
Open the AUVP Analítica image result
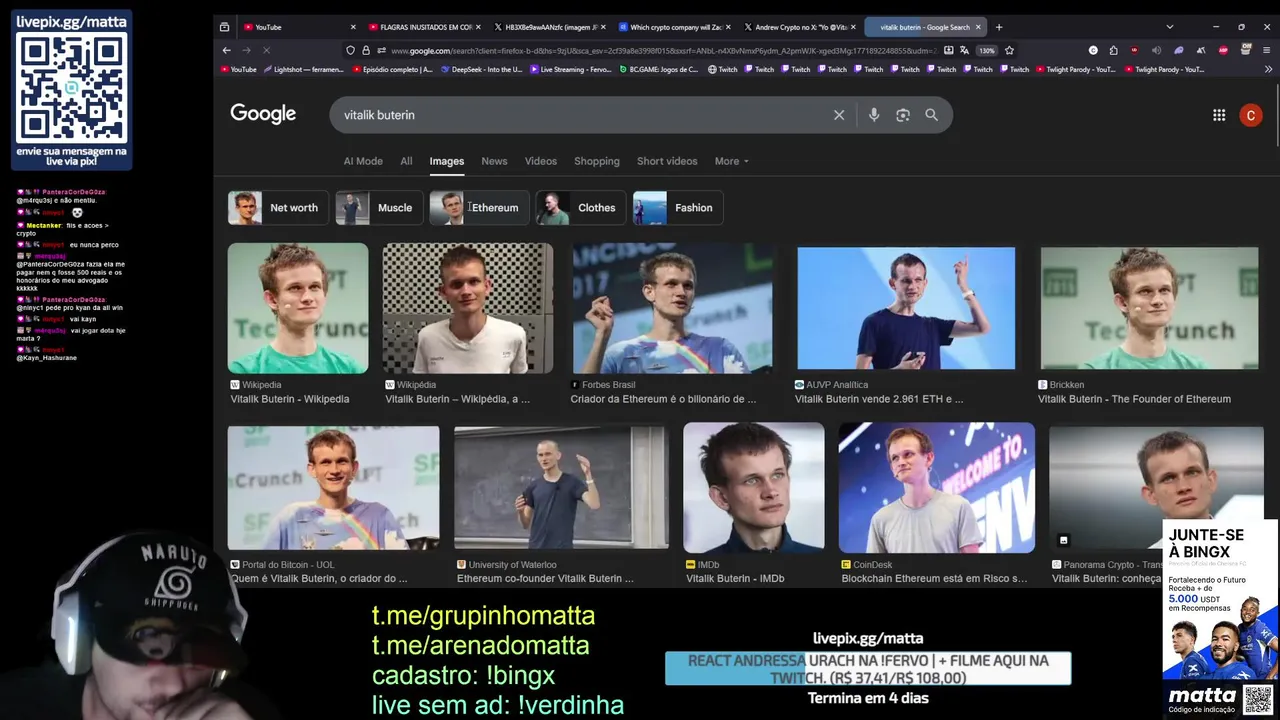coord(906,308)
